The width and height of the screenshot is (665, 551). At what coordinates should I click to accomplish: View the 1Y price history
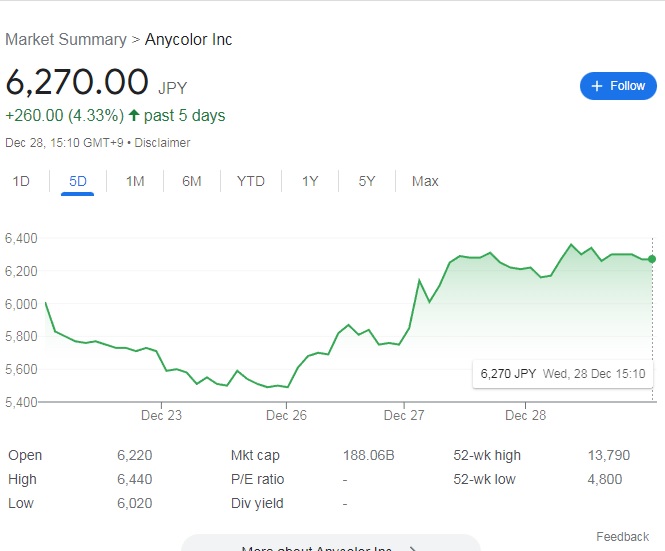310,181
